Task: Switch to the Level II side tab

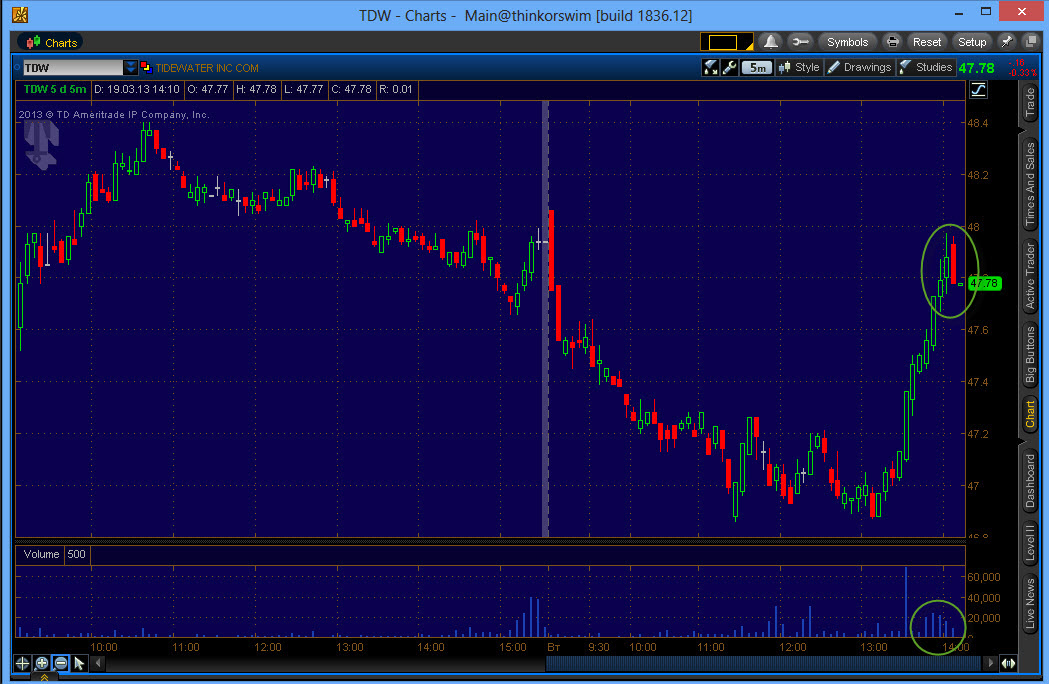Action: tap(1029, 541)
